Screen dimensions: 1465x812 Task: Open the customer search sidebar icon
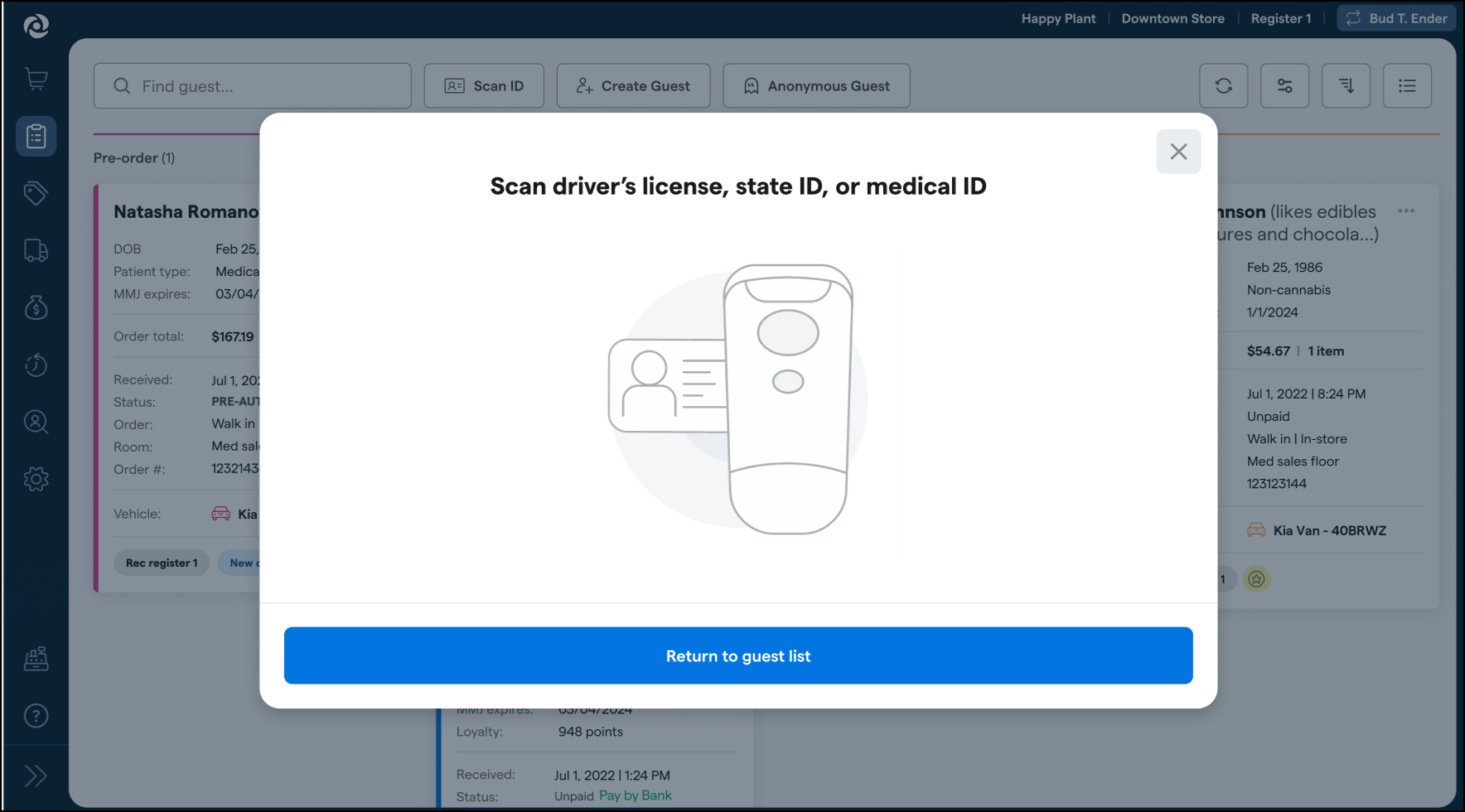(36, 422)
